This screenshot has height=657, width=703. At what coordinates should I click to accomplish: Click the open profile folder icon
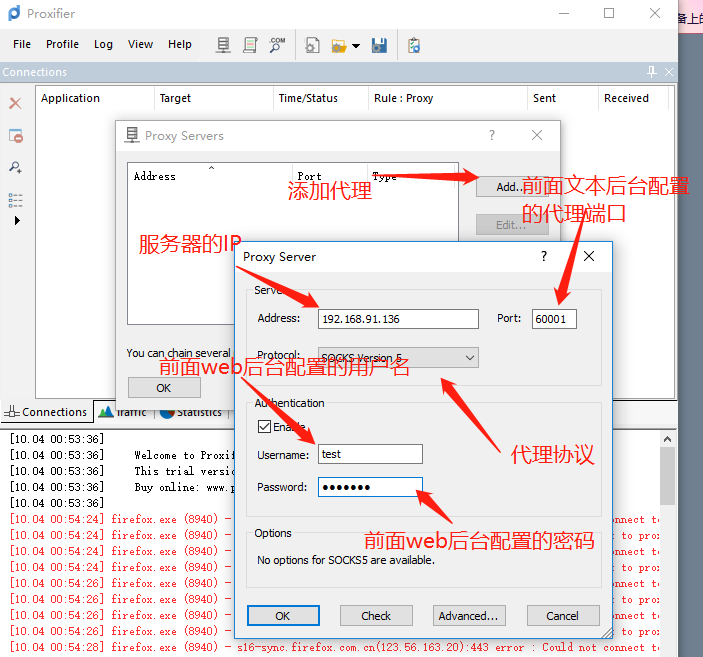(339, 46)
